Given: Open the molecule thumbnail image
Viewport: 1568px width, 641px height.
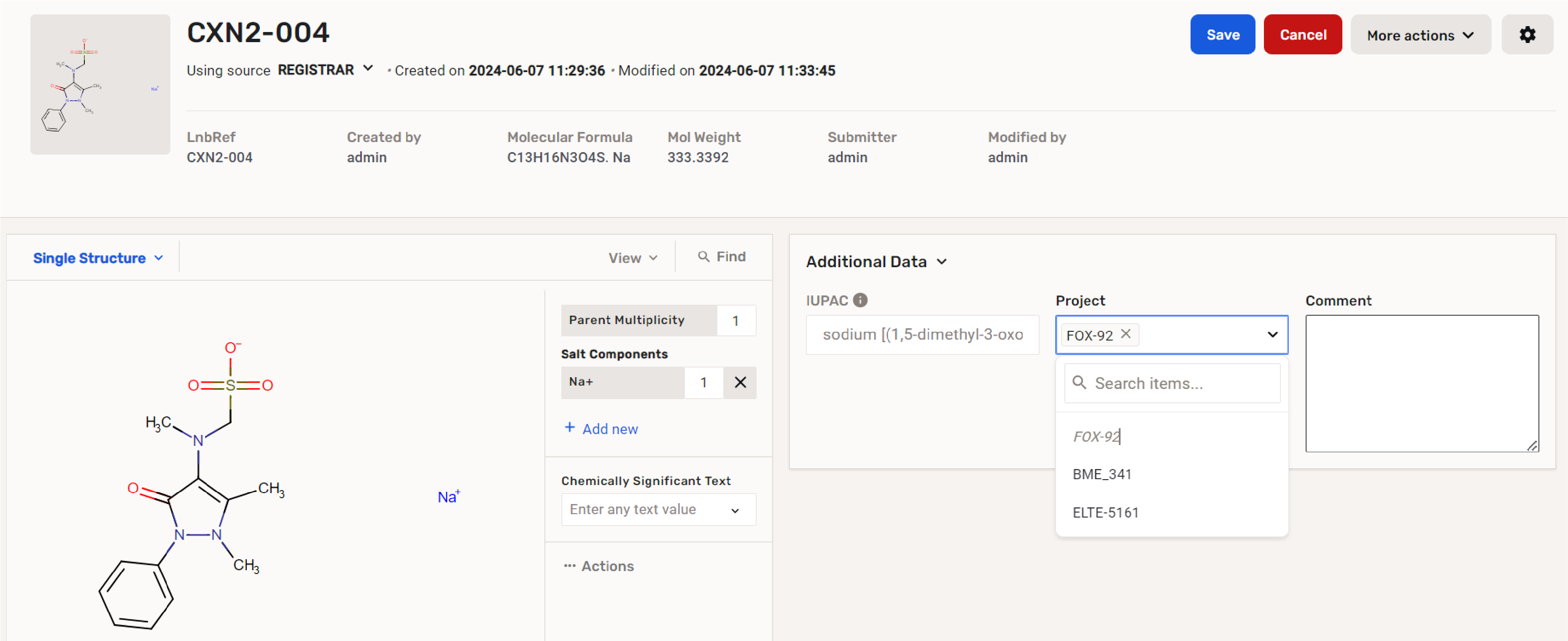Looking at the screenshot, I should tap(100, 85).
